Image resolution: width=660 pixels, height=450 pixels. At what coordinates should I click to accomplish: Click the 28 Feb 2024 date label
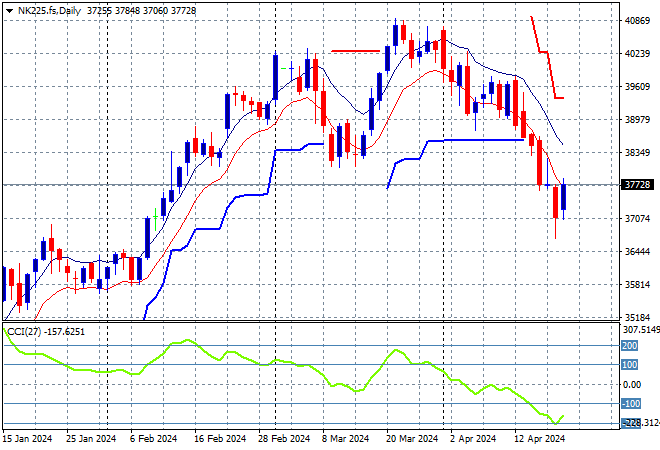click(284, 439)
